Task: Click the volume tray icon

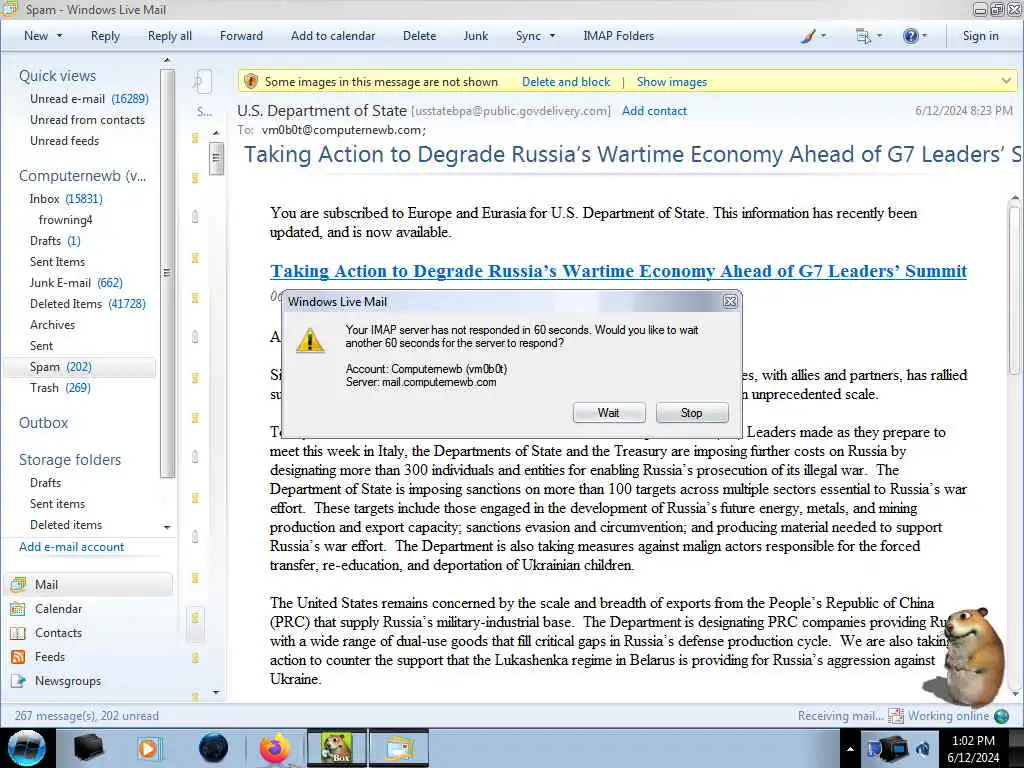Action: 923,748
